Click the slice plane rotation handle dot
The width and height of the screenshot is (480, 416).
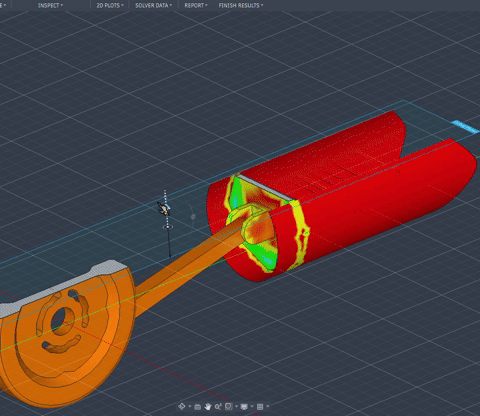[193, 217]
